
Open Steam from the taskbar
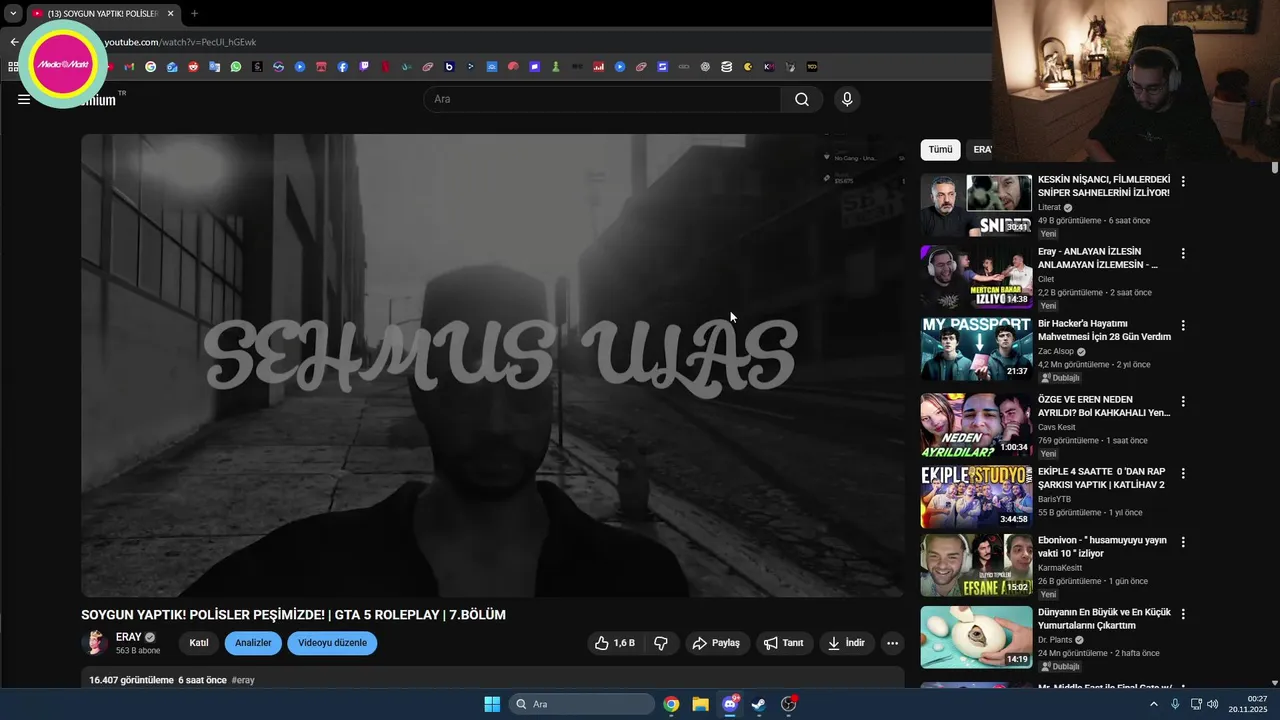(x=759, y=704)
